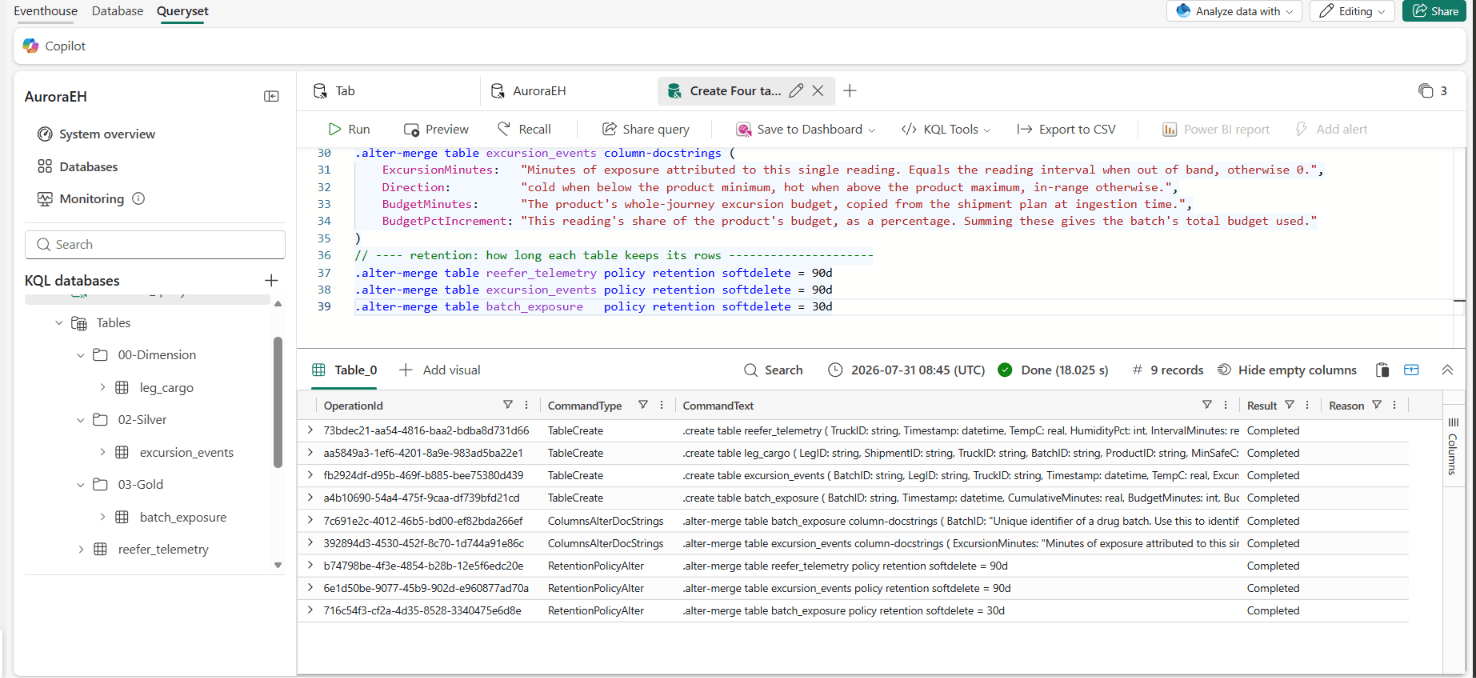Expand the leg_cargo table
Viewport: 1476px width, 678px height.
point(103,387)
